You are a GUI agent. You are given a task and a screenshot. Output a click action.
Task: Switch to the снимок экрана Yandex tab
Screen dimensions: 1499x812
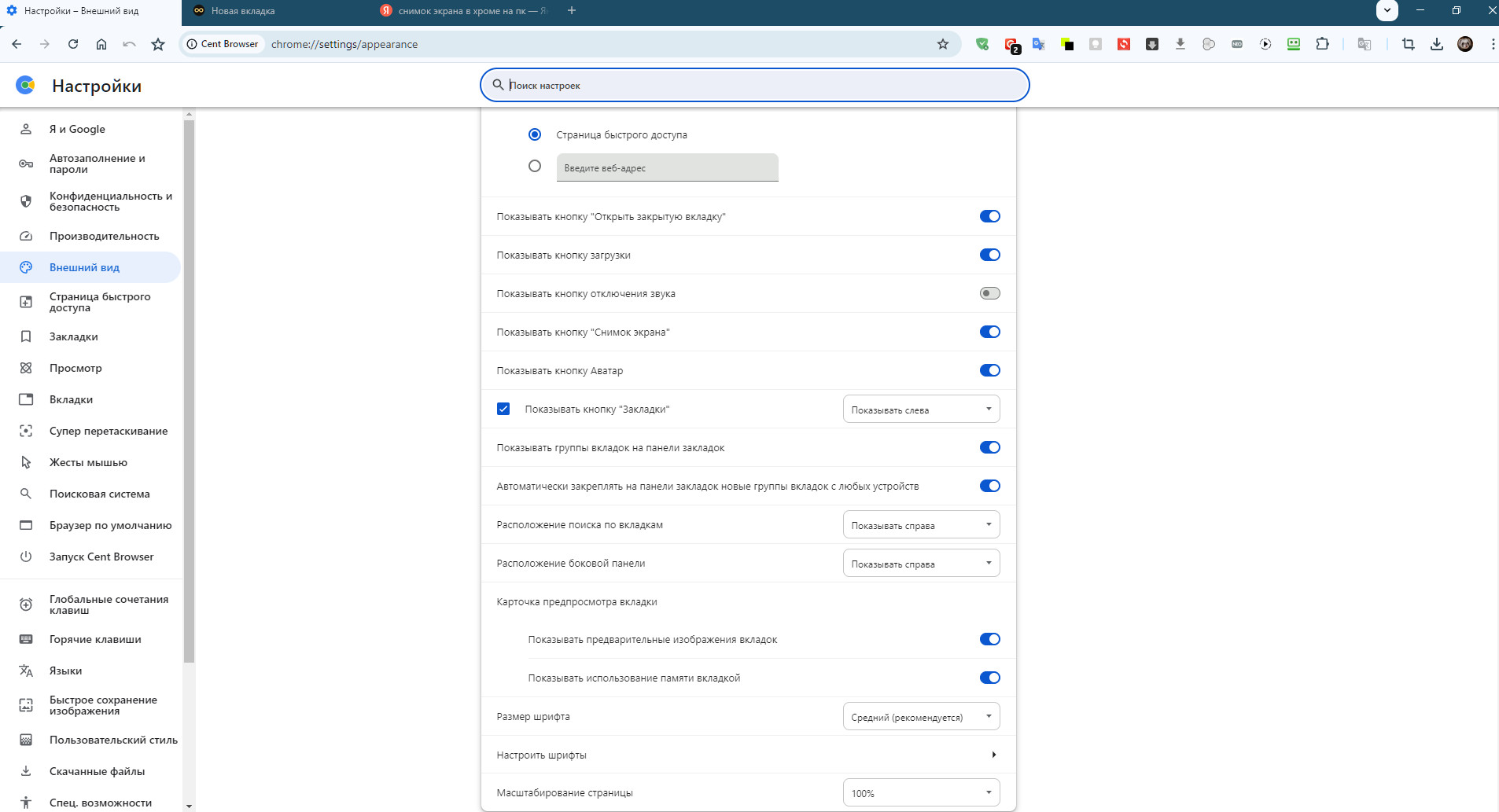point(464,11)
